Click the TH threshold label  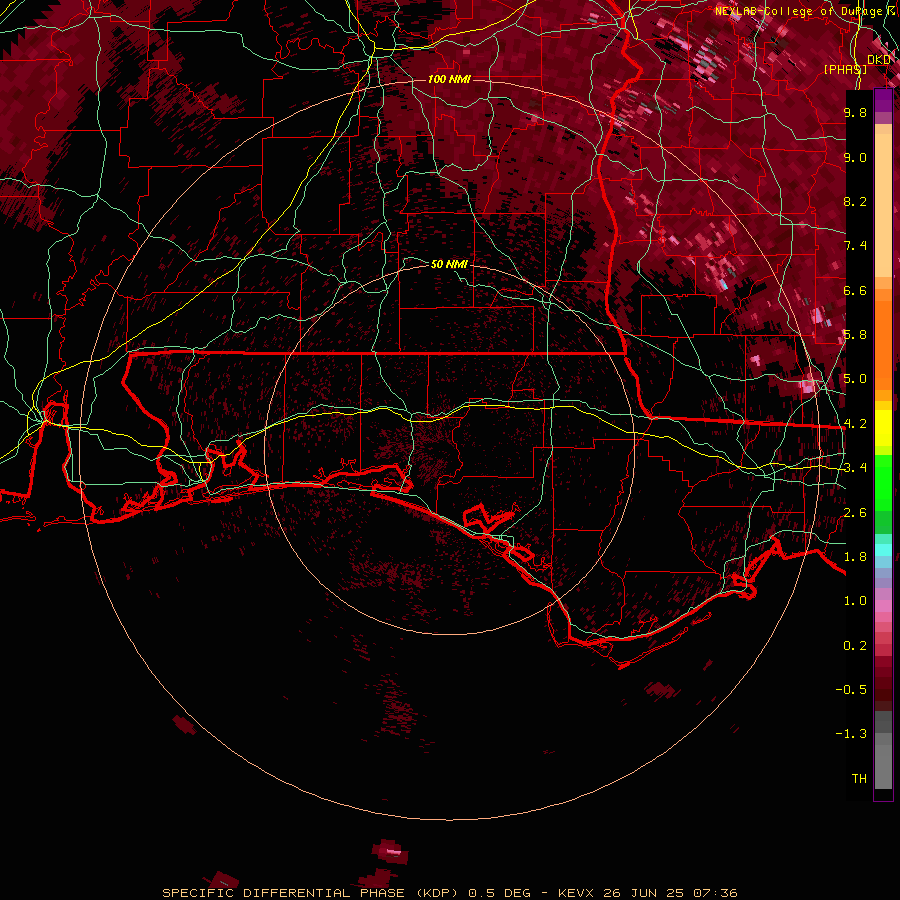tap(859, 779)
